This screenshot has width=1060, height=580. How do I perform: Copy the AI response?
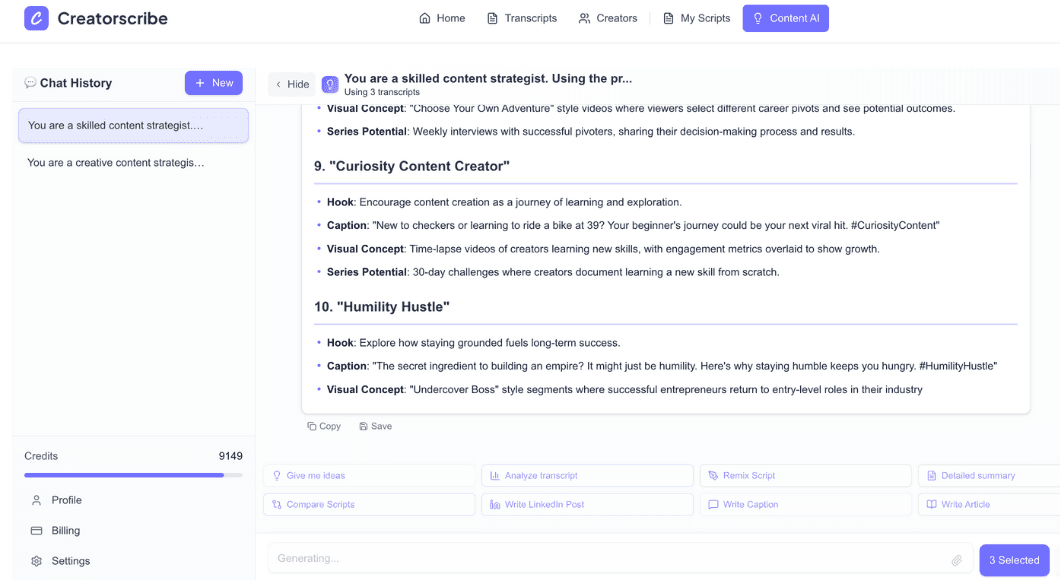324,426
